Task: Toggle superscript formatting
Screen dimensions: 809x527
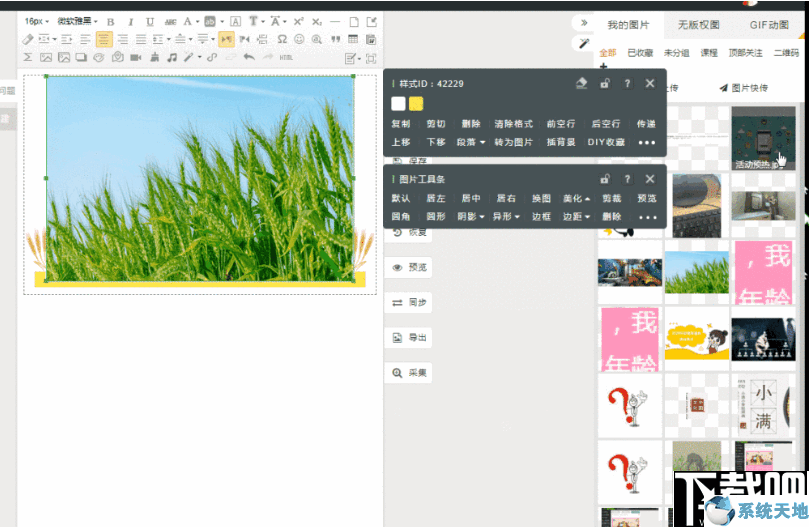Action: [x=299, y=22]
